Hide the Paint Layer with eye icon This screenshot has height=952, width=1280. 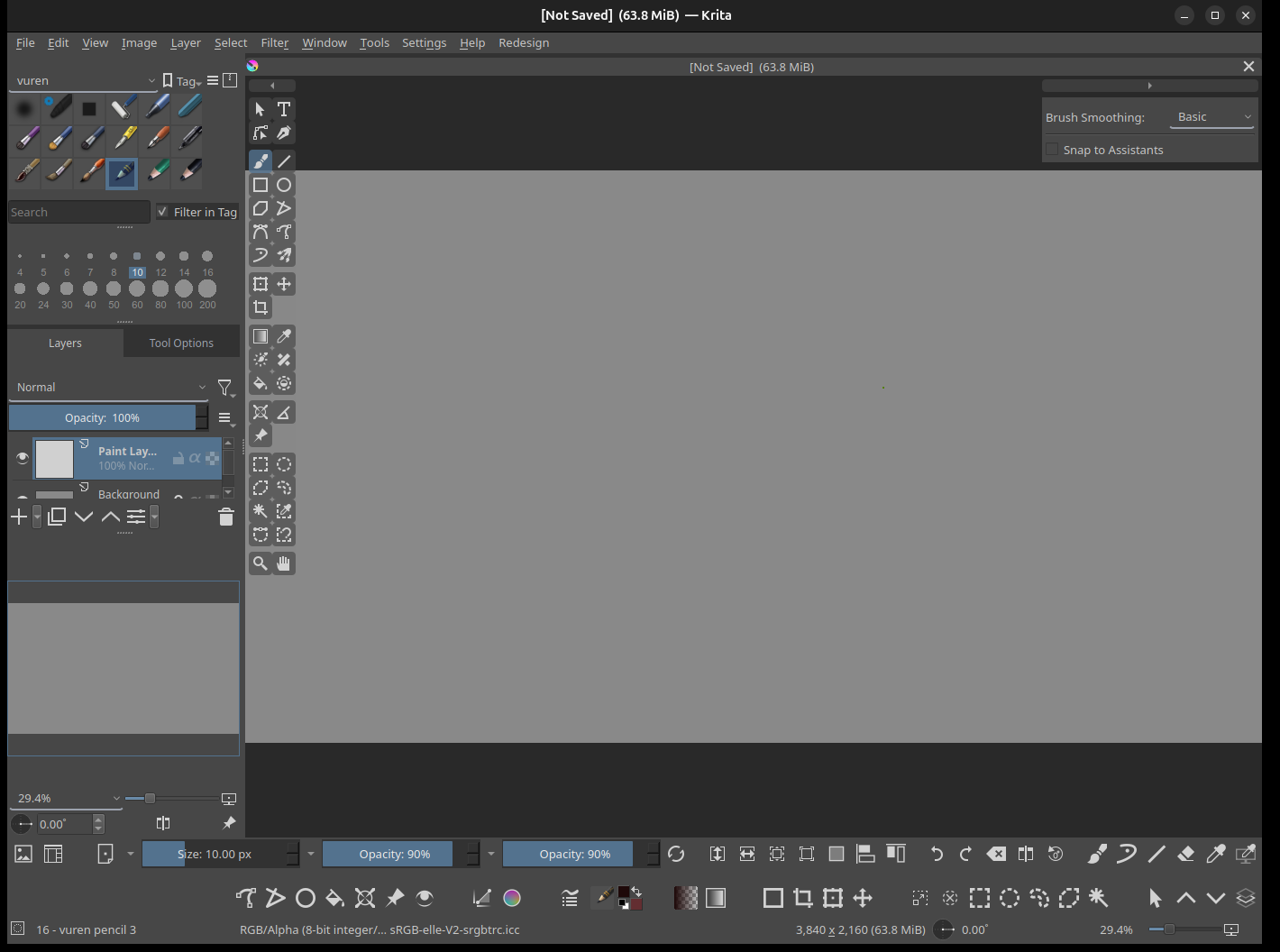pyautogui.click(x=23, y=458)
